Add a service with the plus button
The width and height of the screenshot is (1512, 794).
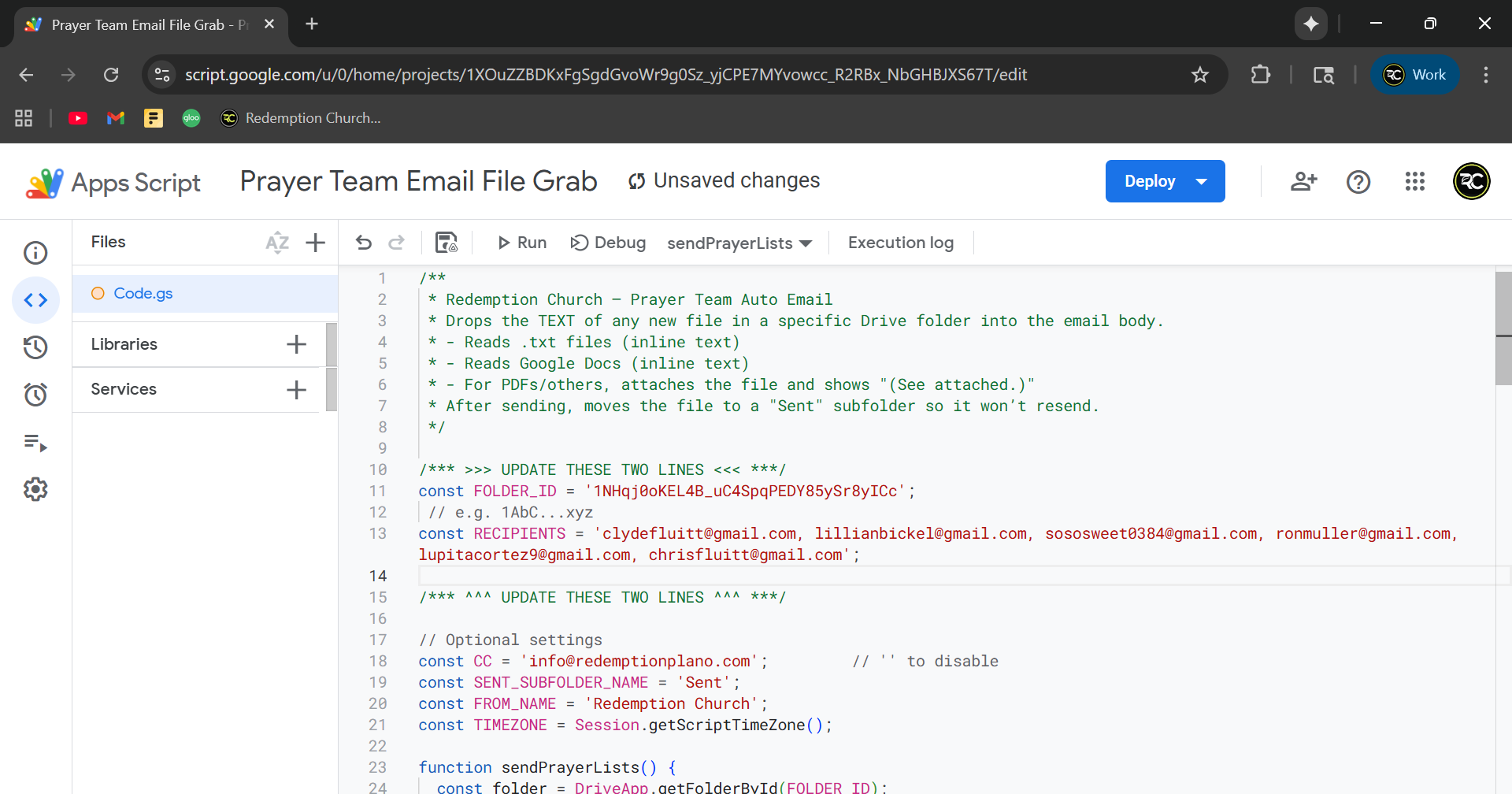pos(296,390)
